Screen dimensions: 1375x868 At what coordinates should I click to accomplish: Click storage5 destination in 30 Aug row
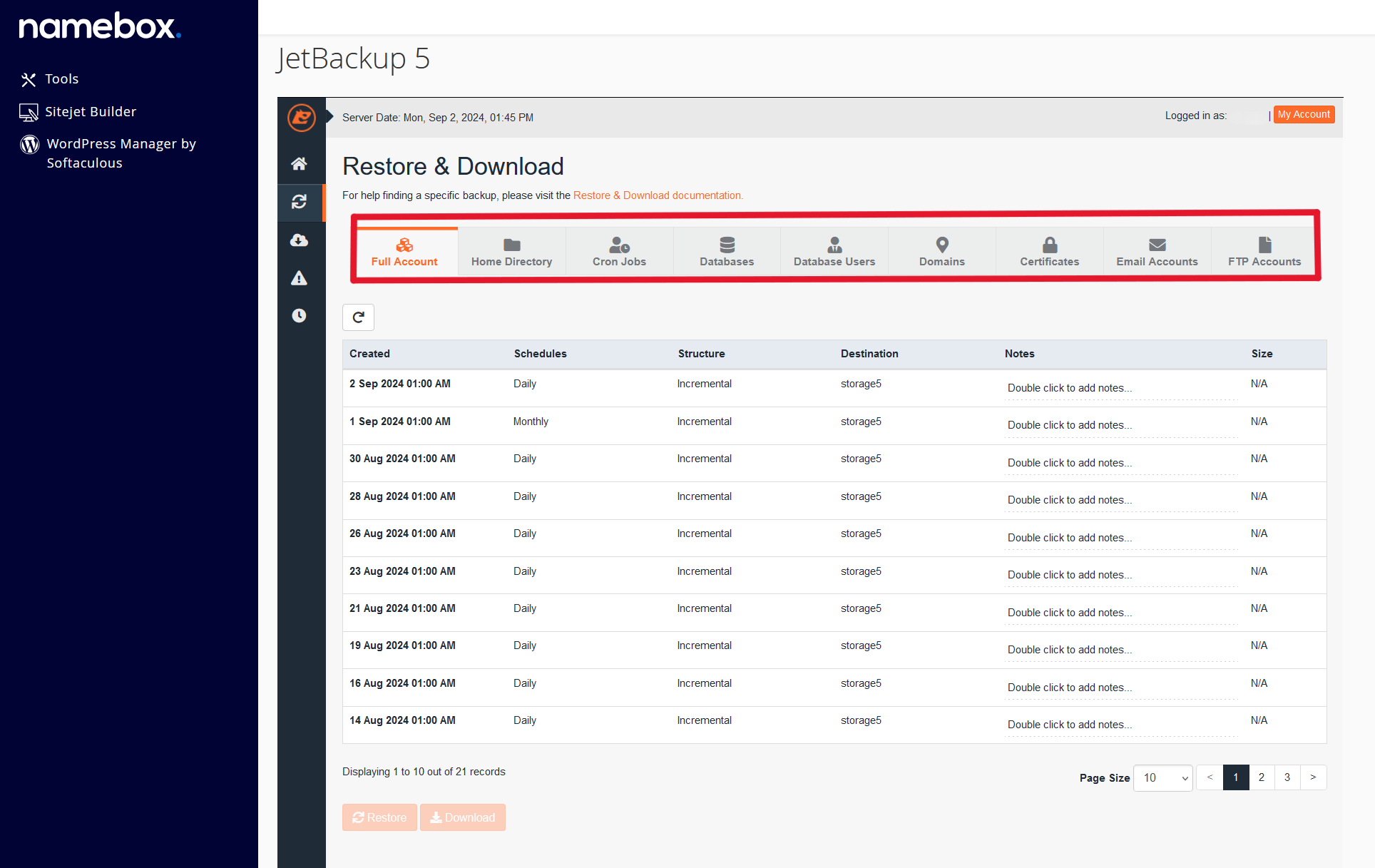pyautogui.click(x=861, y=459)
